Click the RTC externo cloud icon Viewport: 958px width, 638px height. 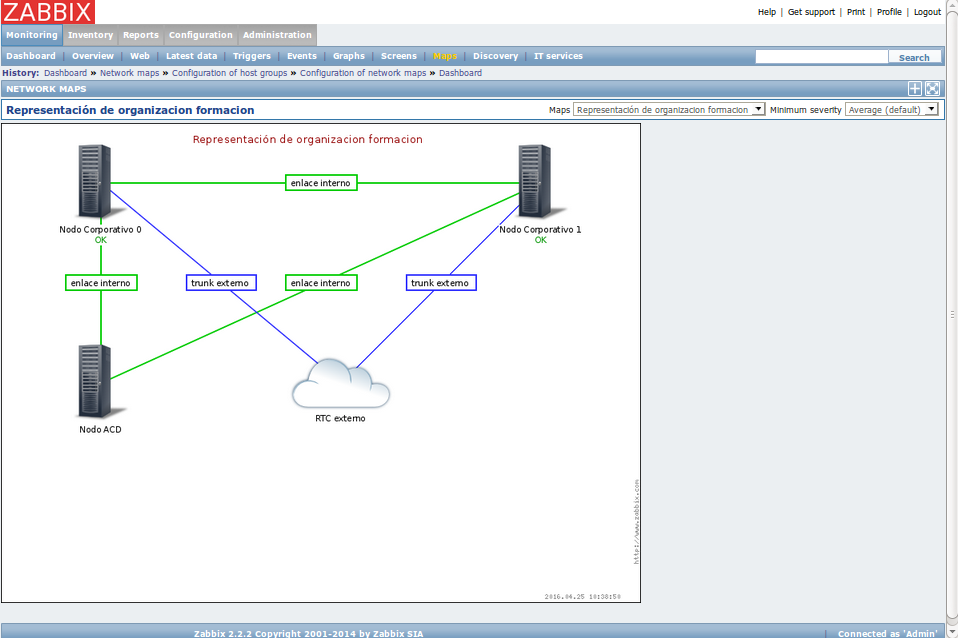[341, 382]
